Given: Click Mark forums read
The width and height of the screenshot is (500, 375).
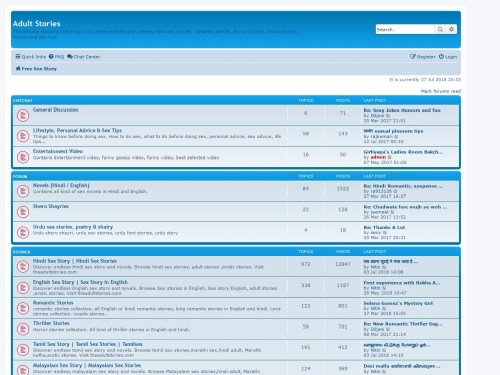Looking at the screenshot, I should 441,91.
